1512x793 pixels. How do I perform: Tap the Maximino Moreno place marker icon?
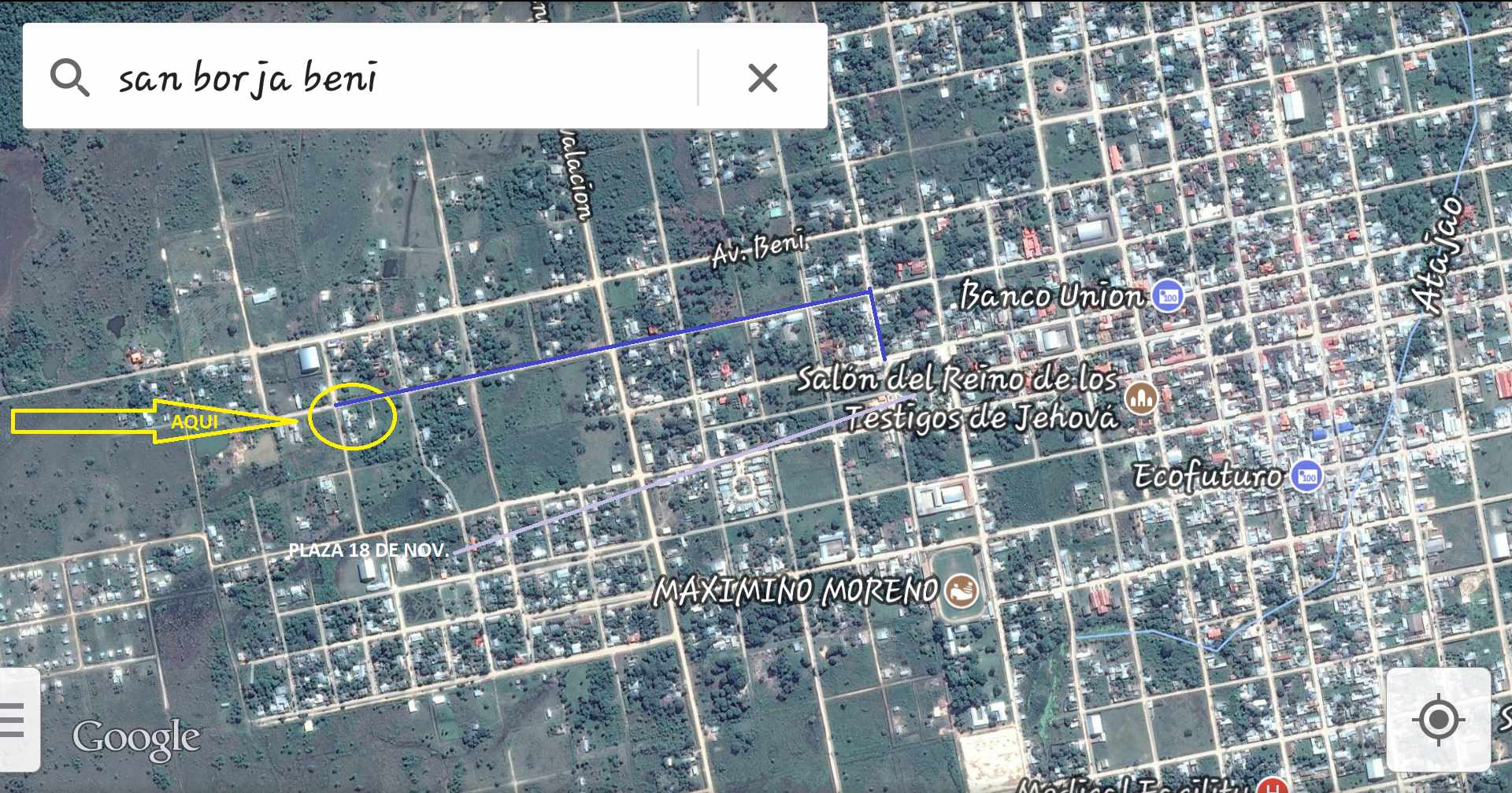(x=961, y=591)
